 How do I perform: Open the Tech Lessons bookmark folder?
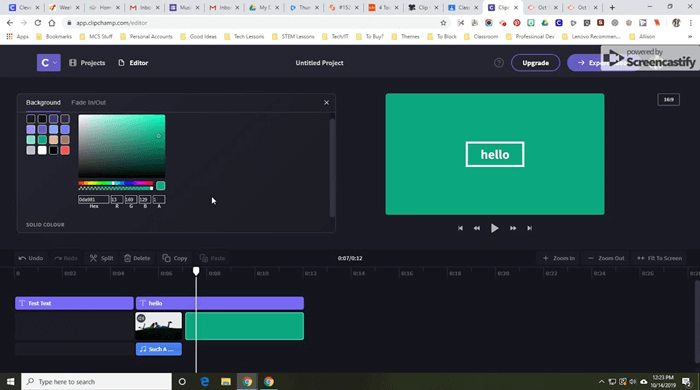point(244,37)
